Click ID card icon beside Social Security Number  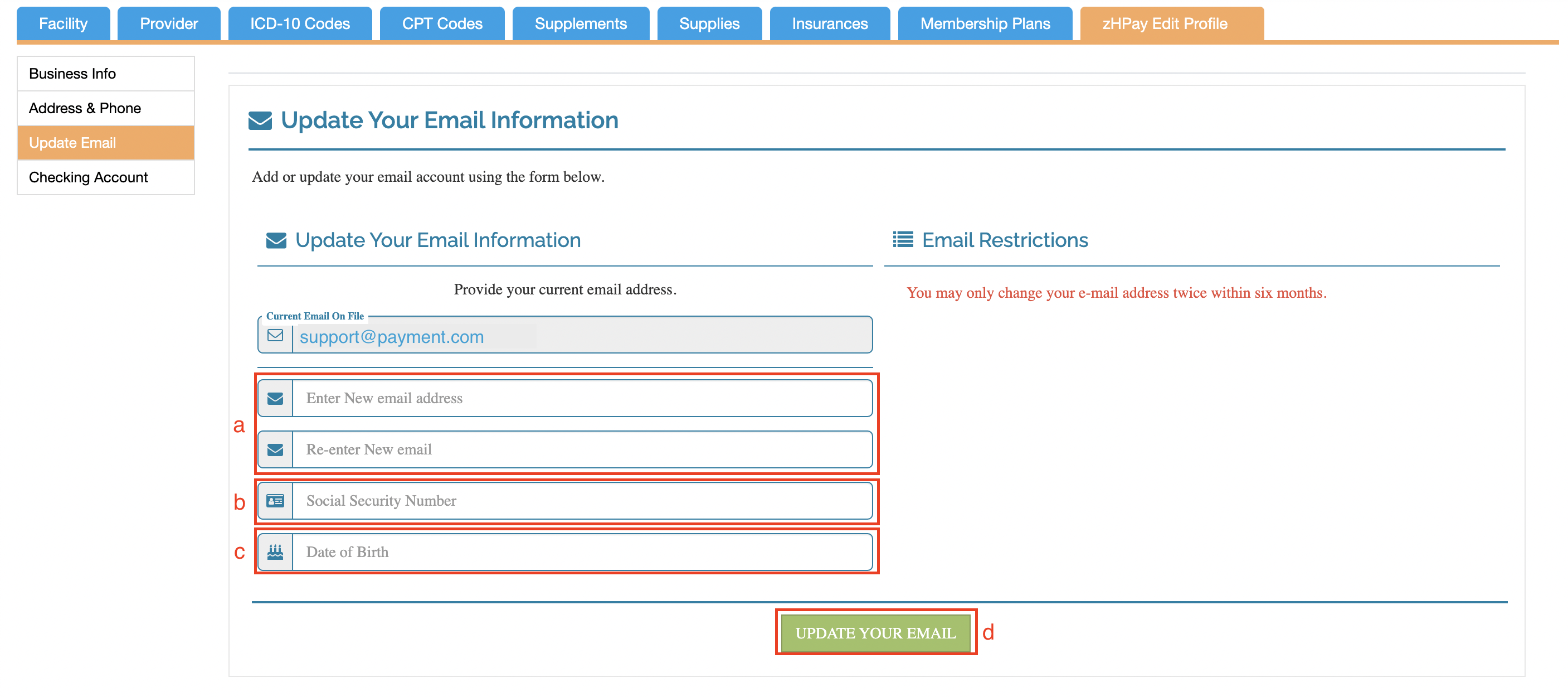[275, 501]
